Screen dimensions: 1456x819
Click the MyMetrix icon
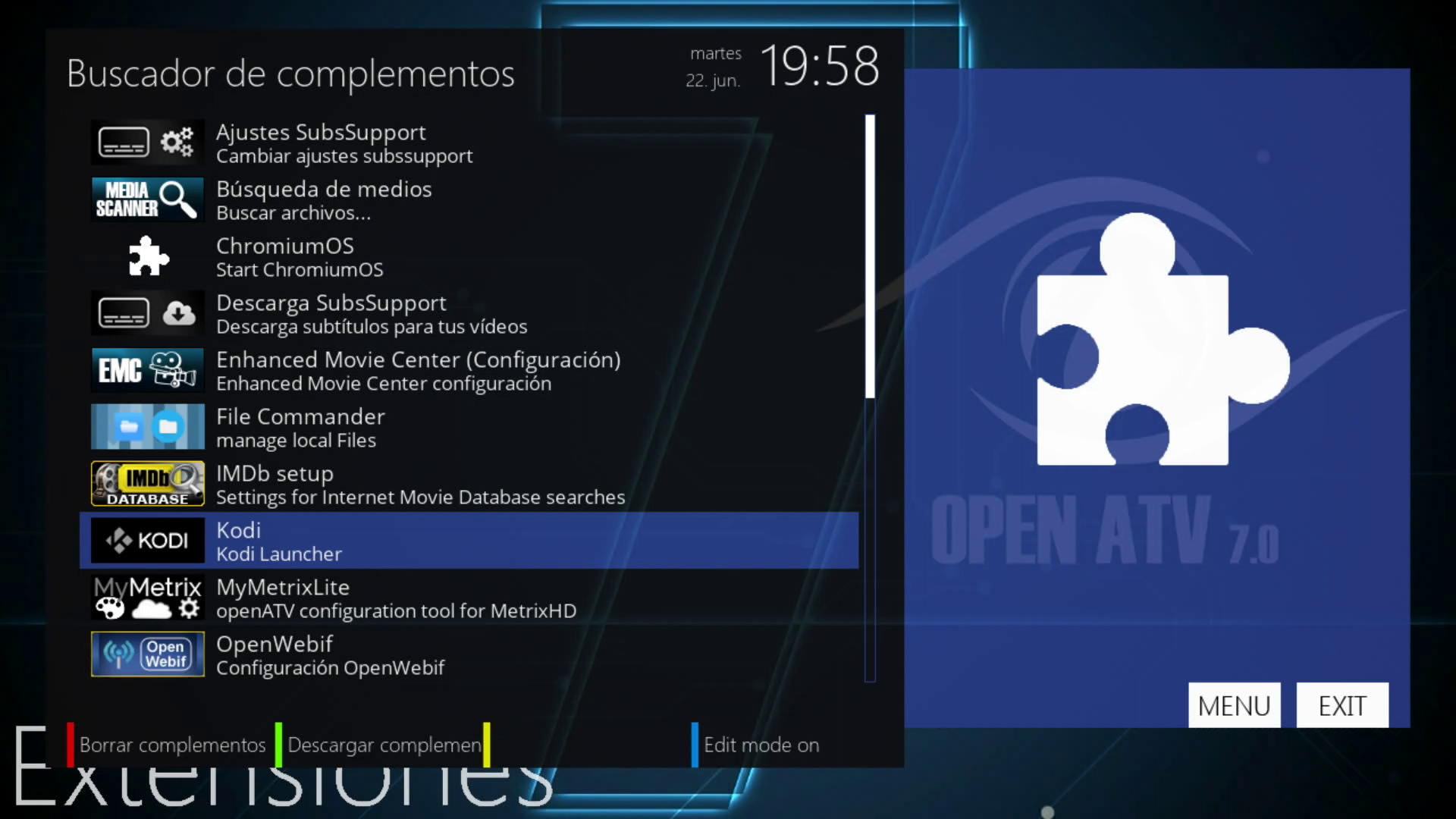(x=147, y=598)
